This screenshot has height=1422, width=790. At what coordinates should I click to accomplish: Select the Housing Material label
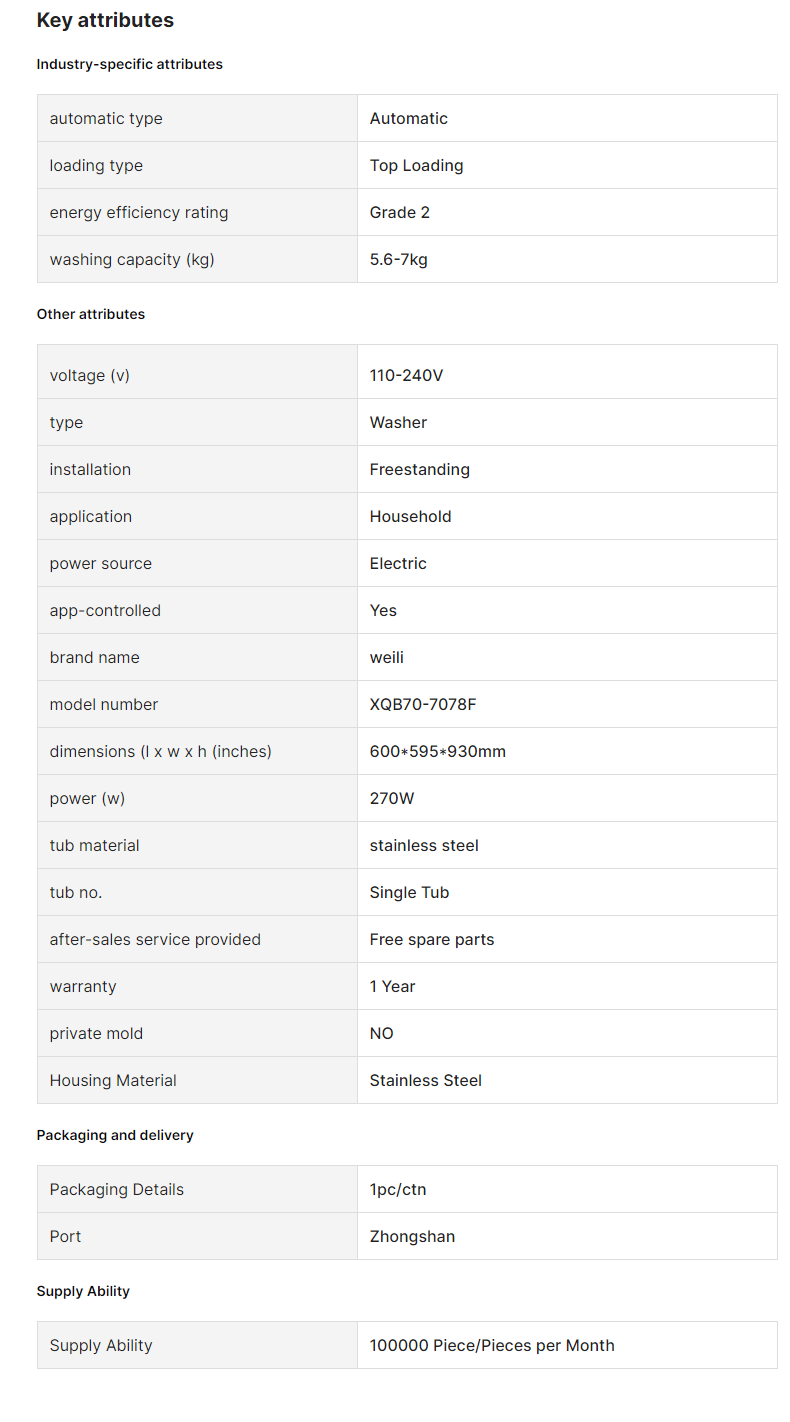point(113,1080)
